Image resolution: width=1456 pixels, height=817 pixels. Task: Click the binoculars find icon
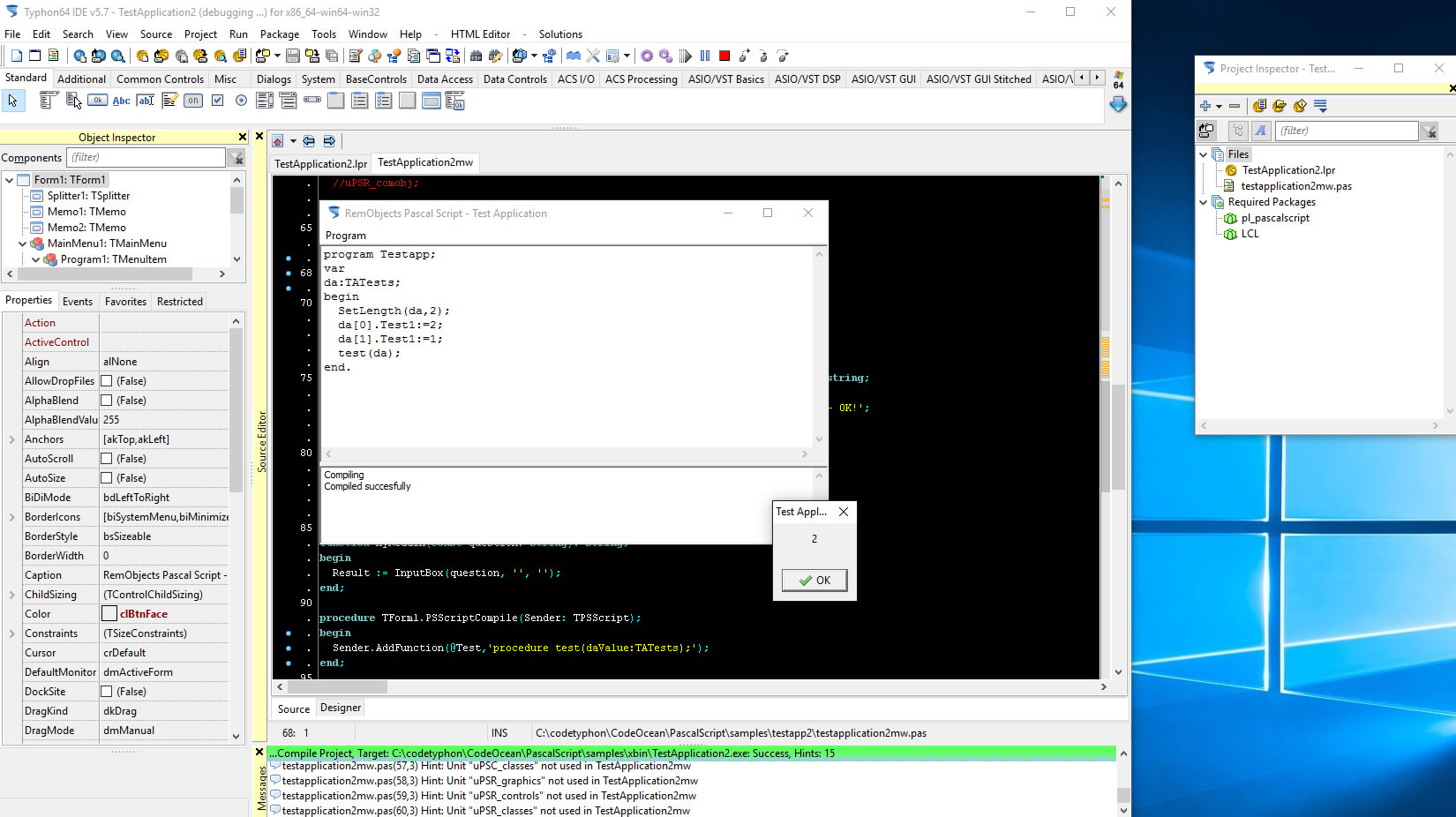[x=477, y=56]
